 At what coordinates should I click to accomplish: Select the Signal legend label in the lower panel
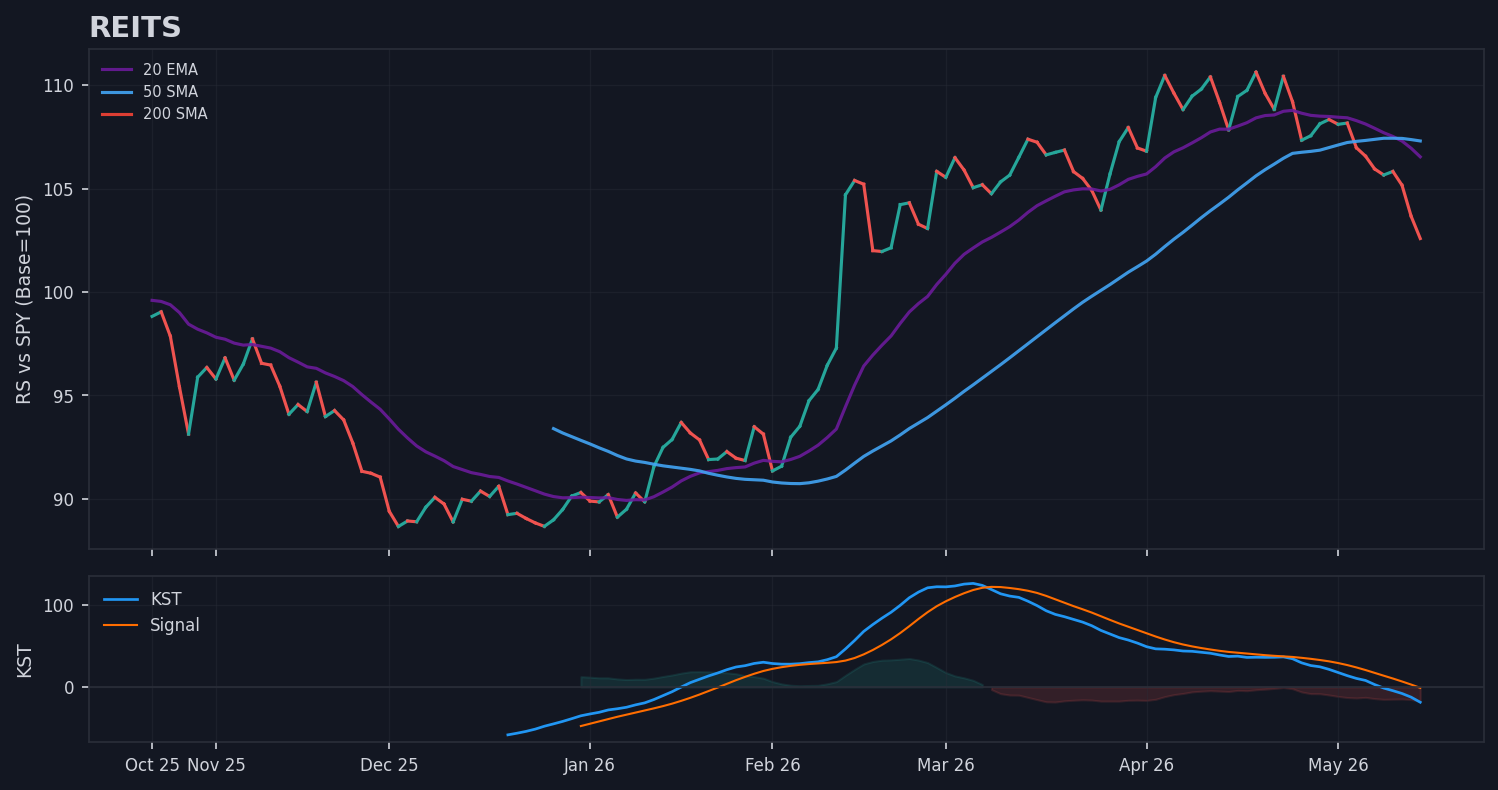pos(175,625)
